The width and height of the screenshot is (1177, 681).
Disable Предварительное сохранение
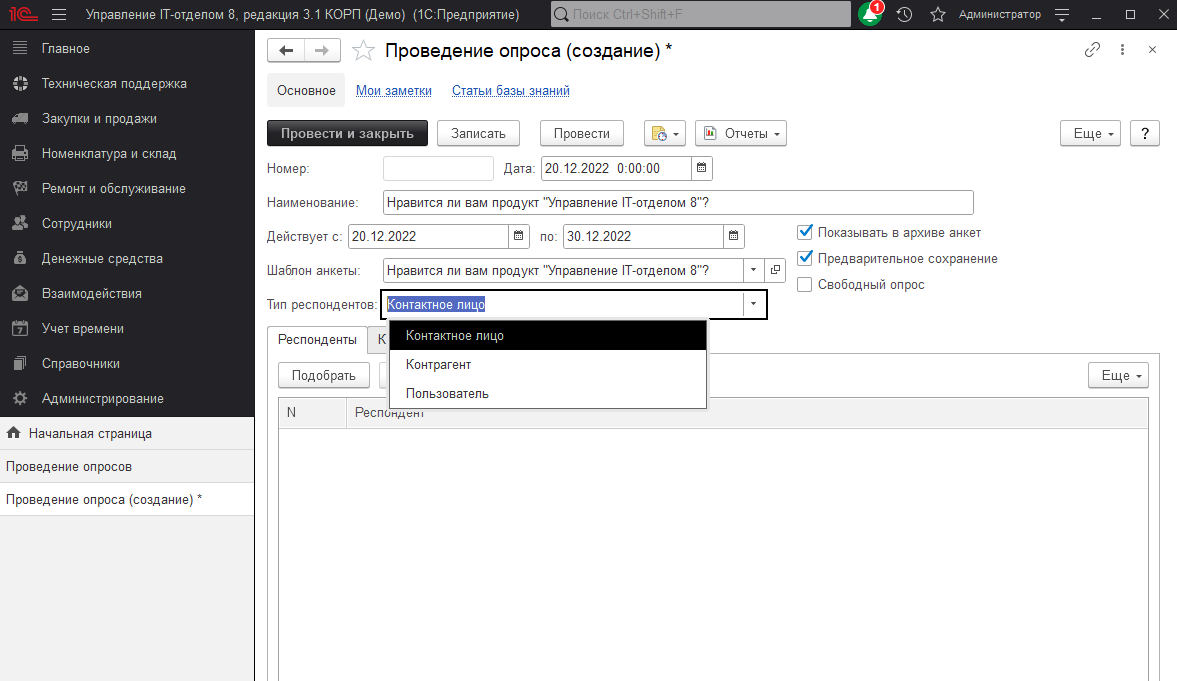coord(804,258)
